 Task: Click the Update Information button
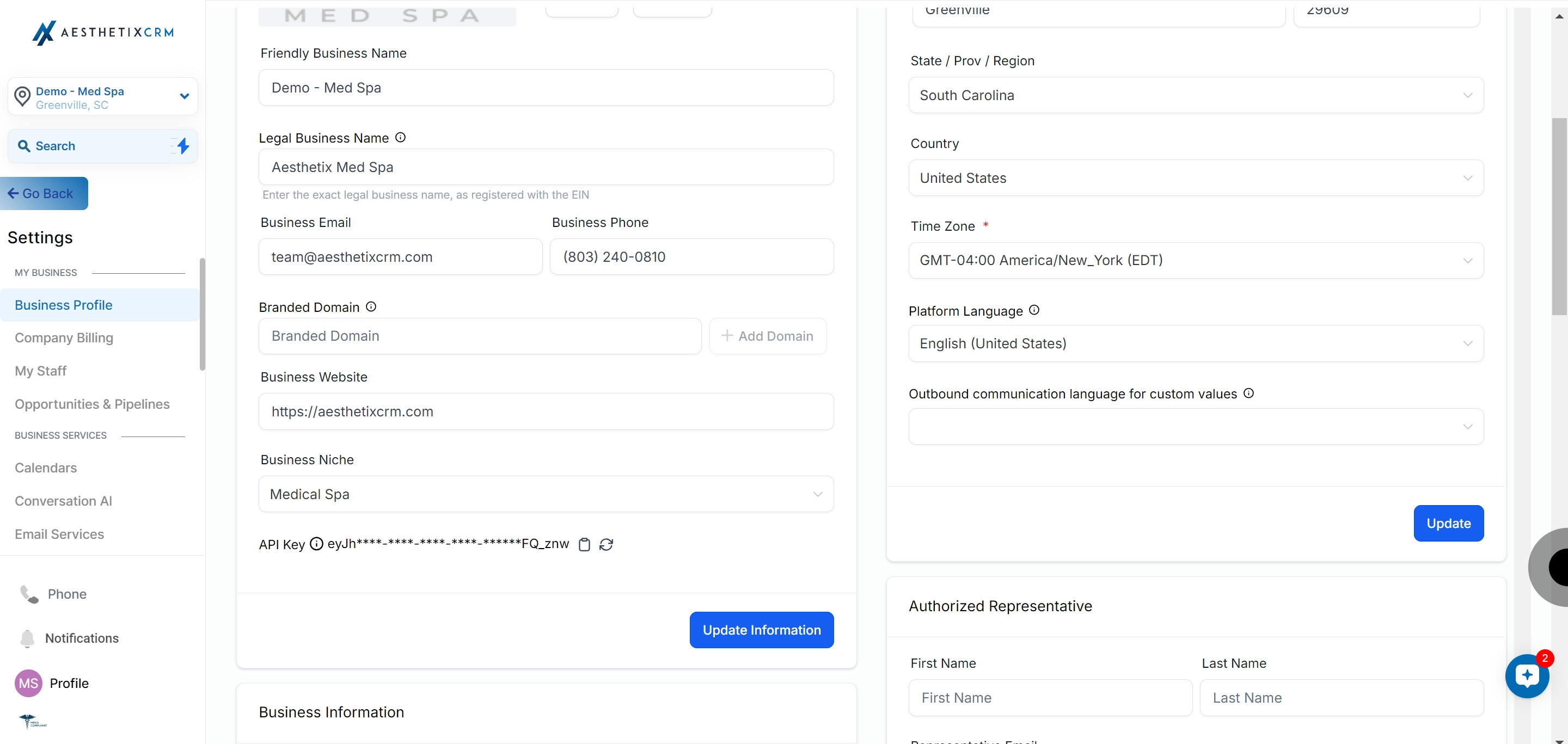click(x=762, y=630)
